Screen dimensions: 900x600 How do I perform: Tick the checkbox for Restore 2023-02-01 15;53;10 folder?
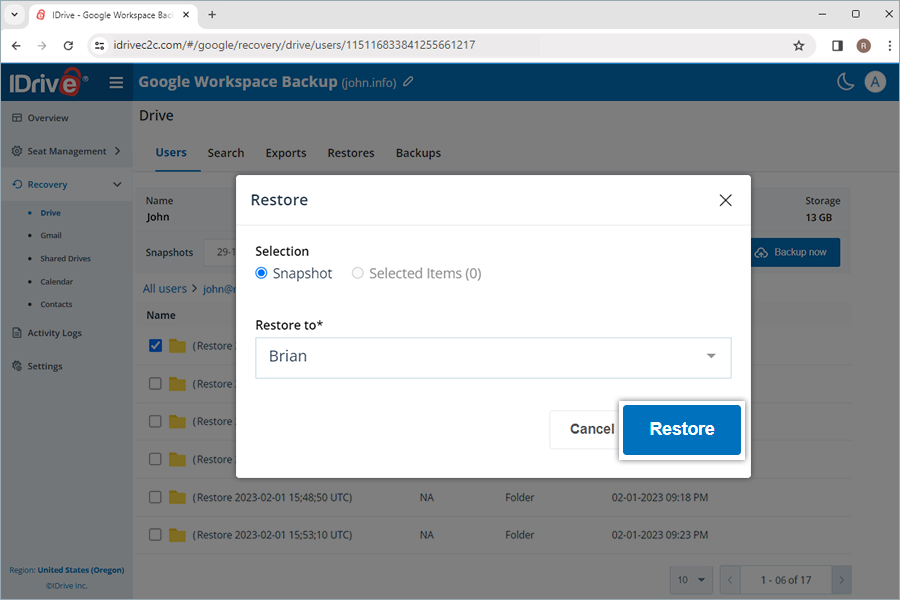coord(155,535)
